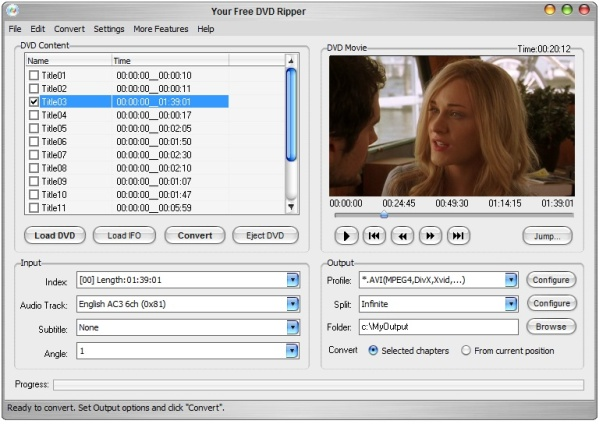The image size is (600, 424).
Task: Click the Play button
Action: point(346,236)
